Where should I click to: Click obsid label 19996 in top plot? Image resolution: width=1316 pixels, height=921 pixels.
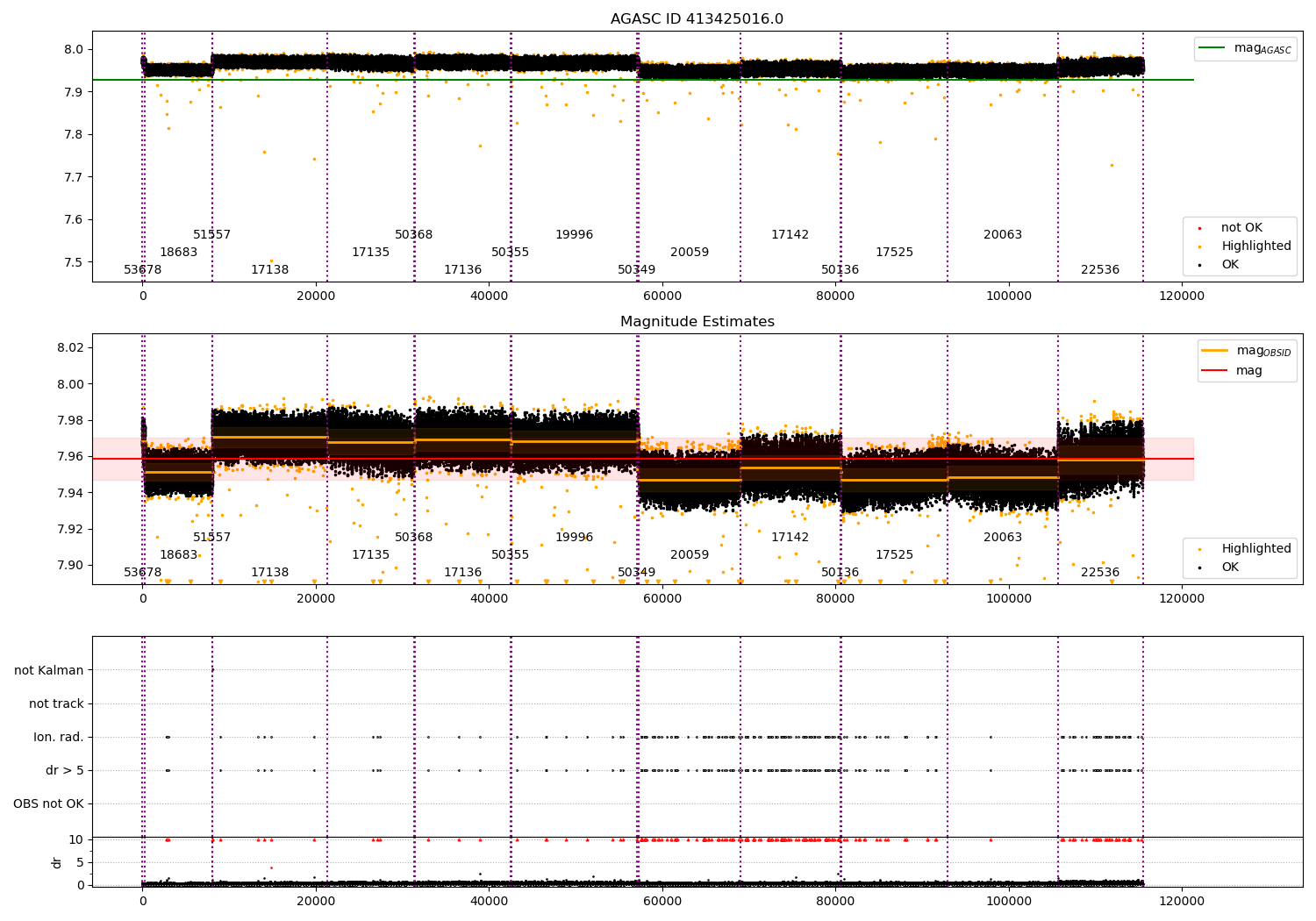[574, 235]
